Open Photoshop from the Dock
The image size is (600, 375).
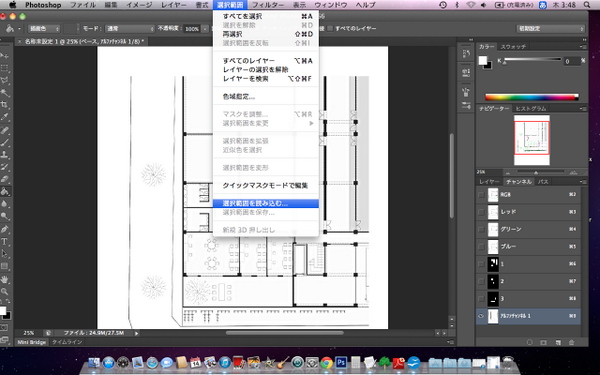(x=341, y=362)
